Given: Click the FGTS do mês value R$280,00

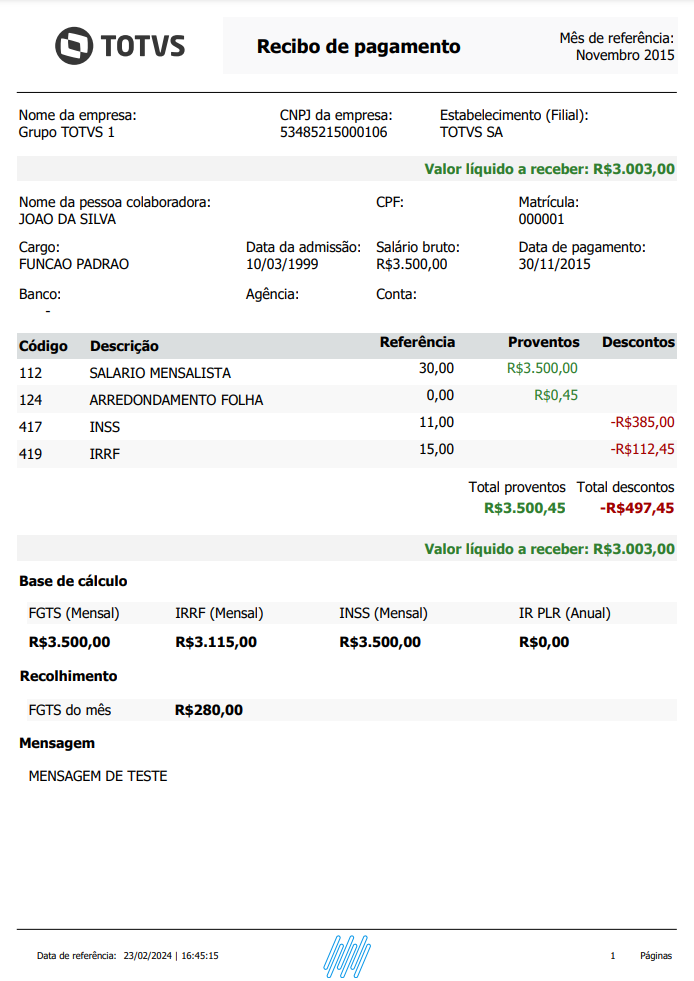Looking at the screenshot, I should coord(208,710).
